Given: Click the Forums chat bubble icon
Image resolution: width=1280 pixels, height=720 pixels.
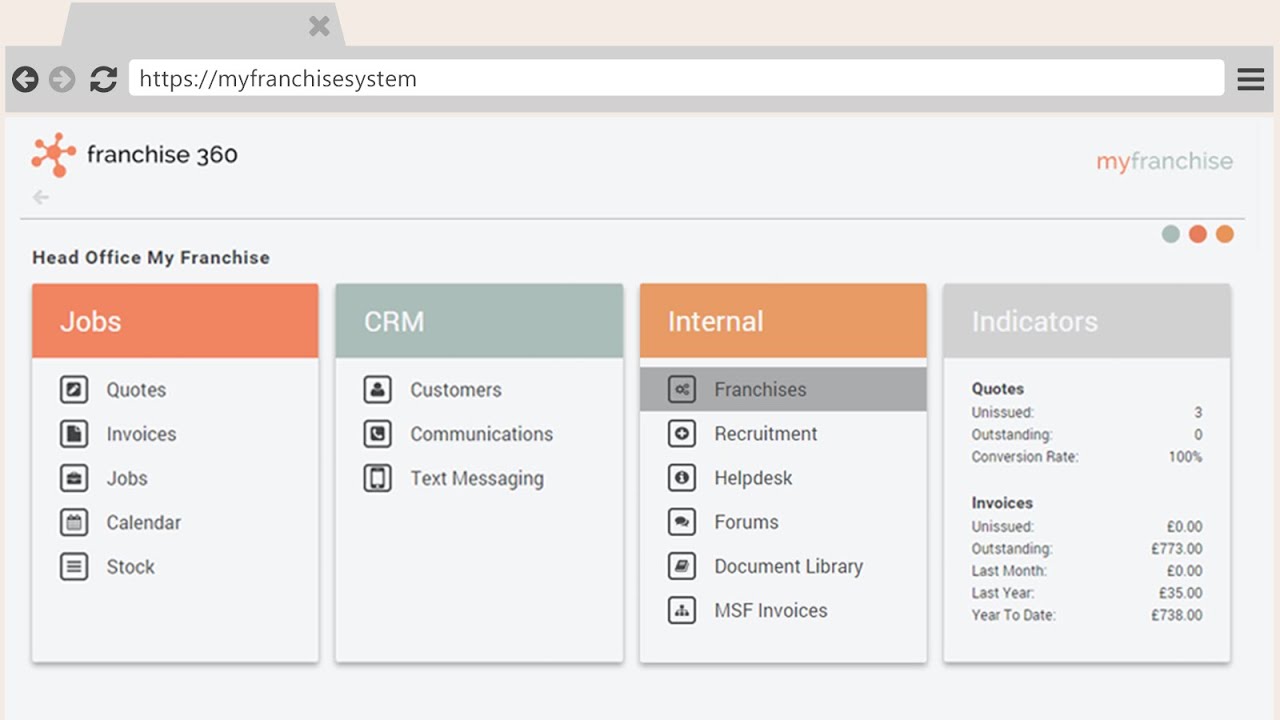Looking at the screenshot, I should 682,521.
